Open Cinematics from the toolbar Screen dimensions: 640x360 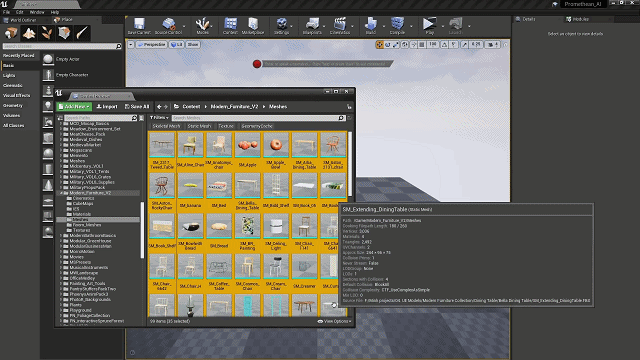pyautogui.click(x=340, y=26)
